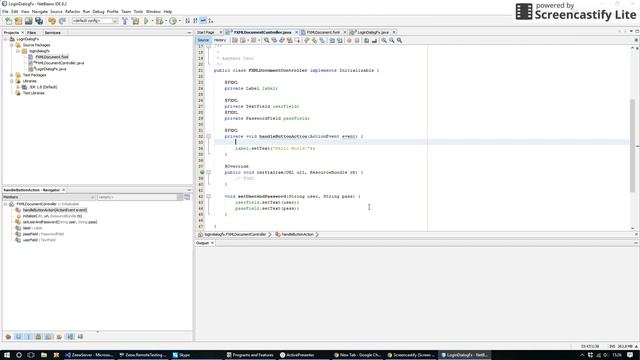Click the Source view button
This screenshot has height=360, width=640.
tap(203, 40)
